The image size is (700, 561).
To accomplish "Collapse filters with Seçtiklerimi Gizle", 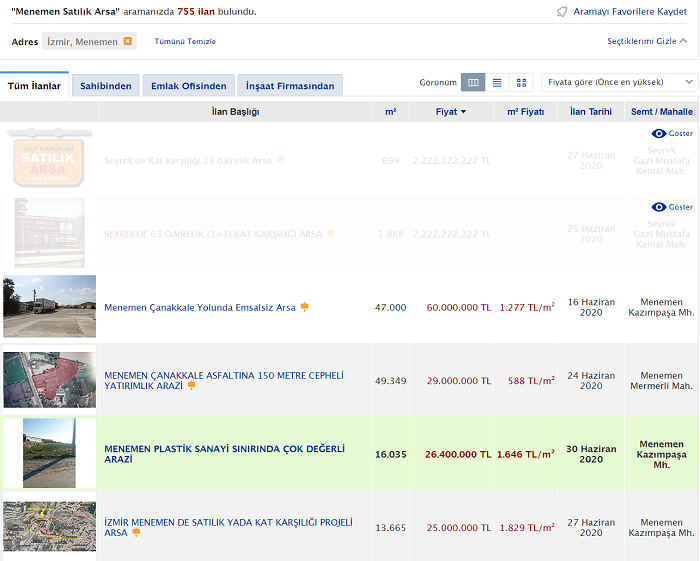I will tap(647, 41).
